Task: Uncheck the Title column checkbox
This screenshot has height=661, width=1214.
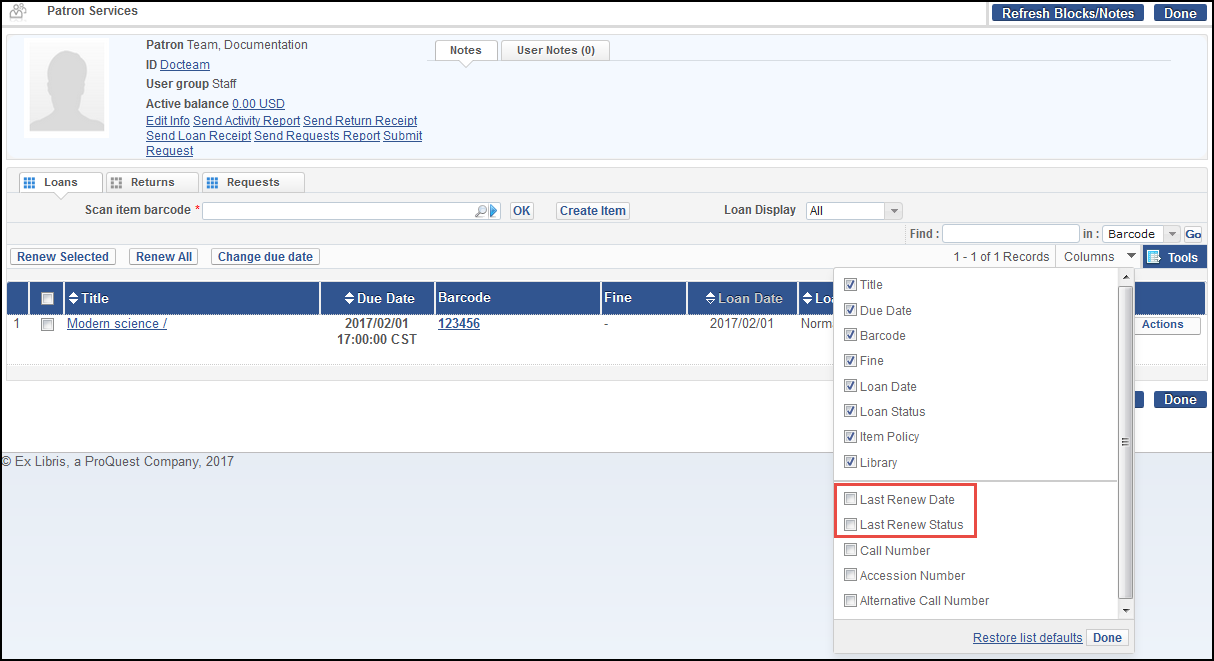Action: click(850, 285)
